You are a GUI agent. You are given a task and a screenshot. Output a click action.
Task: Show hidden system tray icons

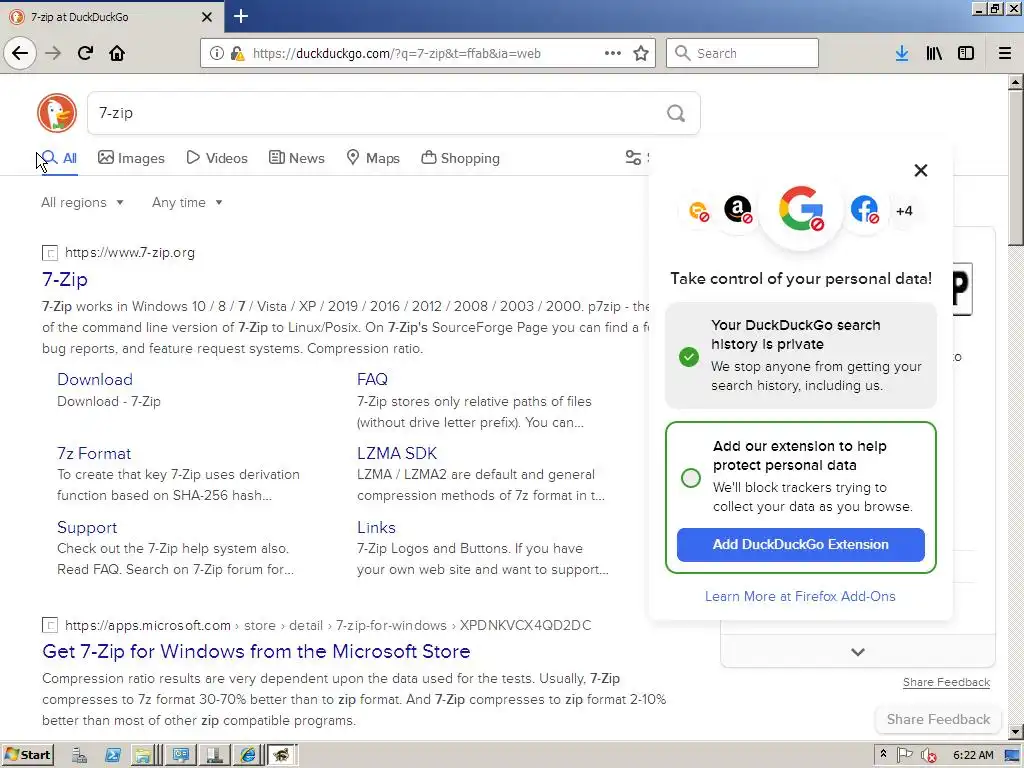coord(883,754)
